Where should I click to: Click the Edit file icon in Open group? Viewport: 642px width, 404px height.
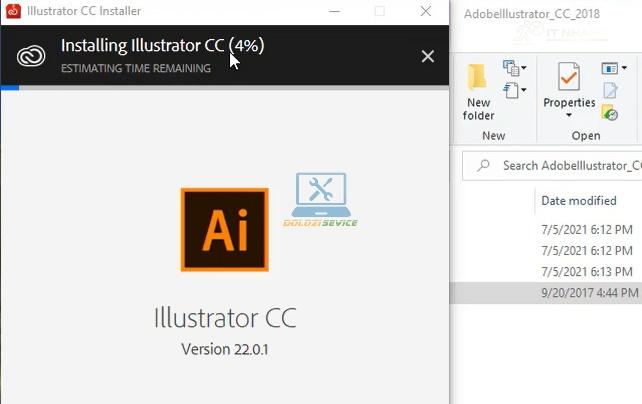pyautogui.click(x=610, y=91)
